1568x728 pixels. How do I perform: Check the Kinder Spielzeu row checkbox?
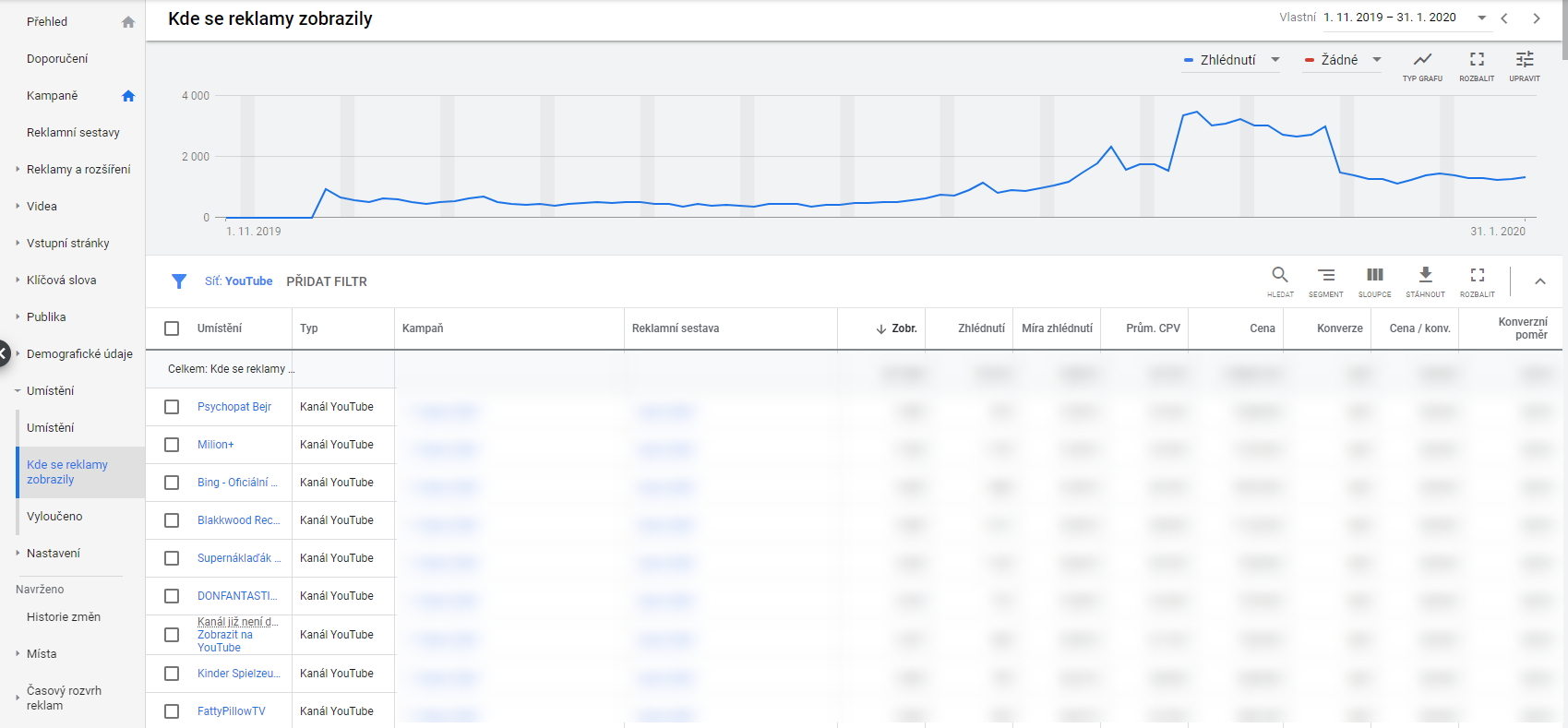tap(172, 674)
